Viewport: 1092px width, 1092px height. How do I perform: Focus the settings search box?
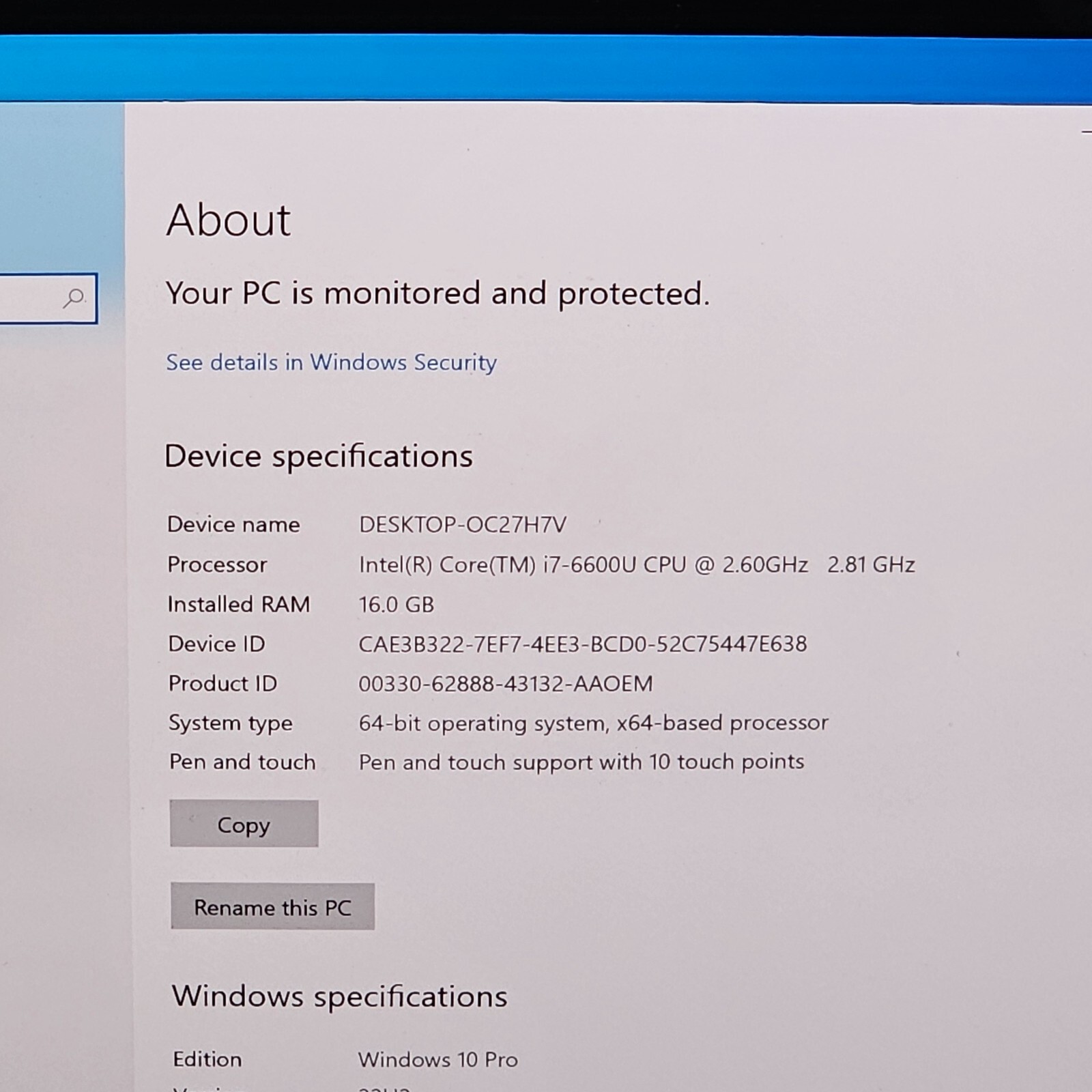[48, 298]
